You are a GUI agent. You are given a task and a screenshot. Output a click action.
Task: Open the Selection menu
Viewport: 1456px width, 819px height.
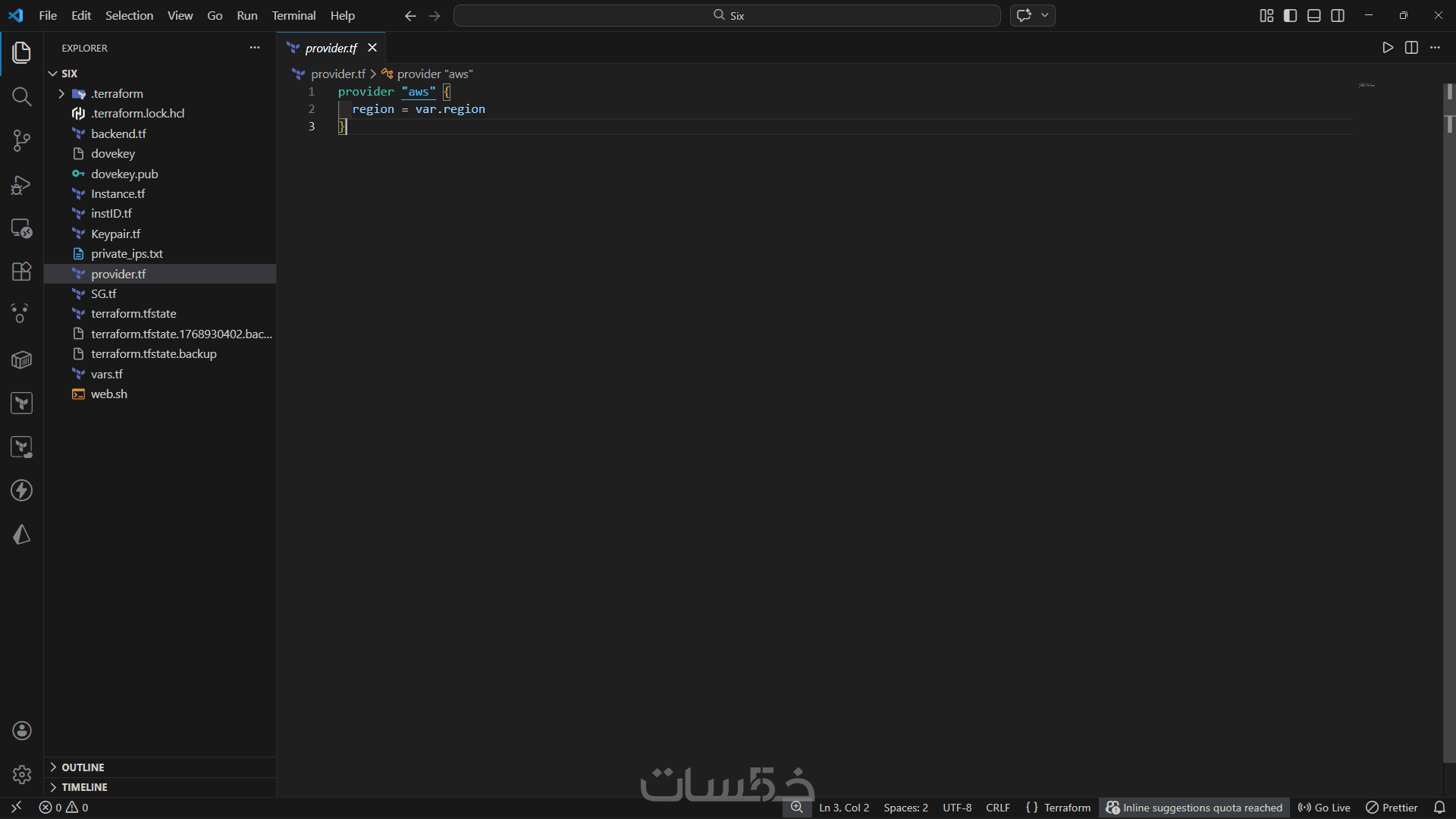tap(129, 15)
